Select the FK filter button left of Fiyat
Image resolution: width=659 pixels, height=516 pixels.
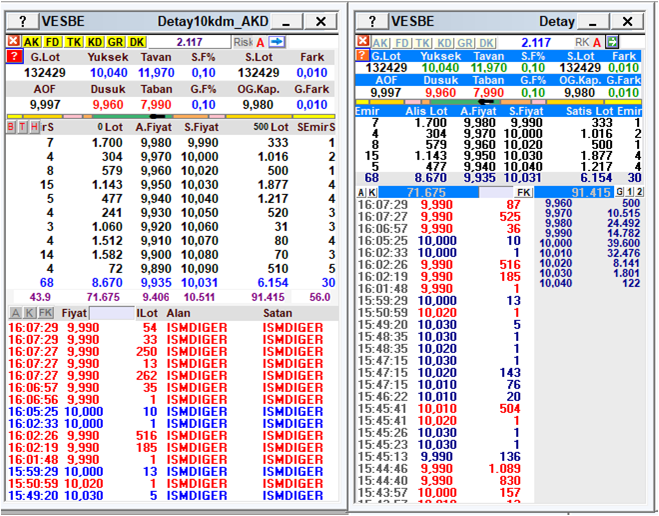point(46,313)
